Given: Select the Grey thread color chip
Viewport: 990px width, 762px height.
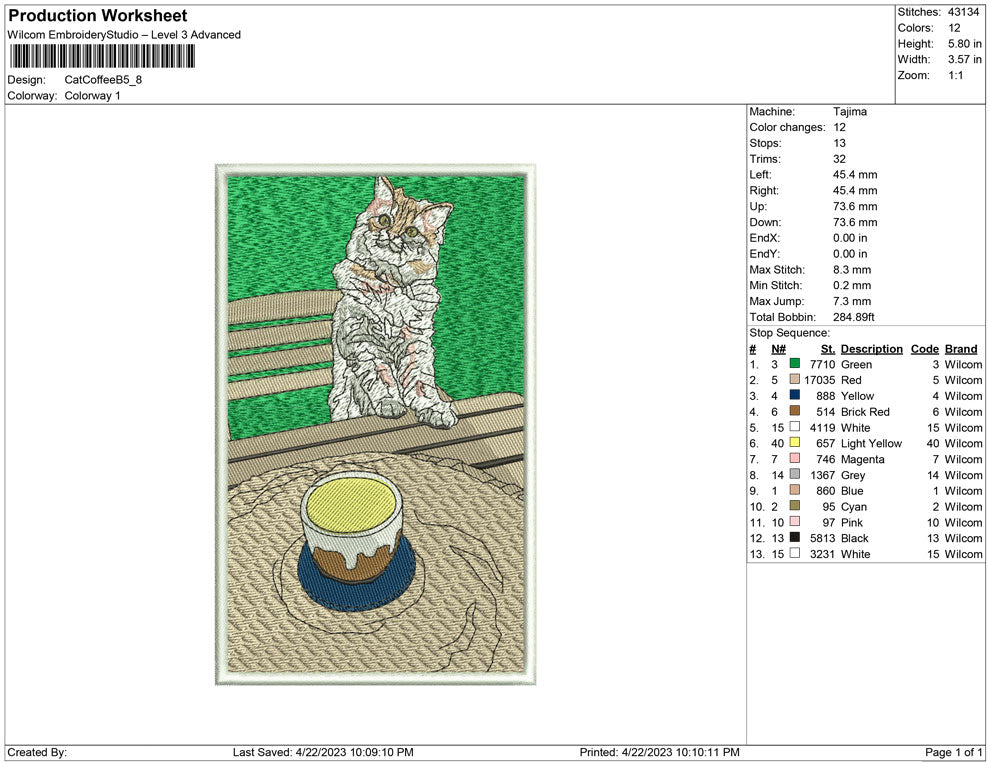Looking at the screenshot, I should (x=794, y=475).
